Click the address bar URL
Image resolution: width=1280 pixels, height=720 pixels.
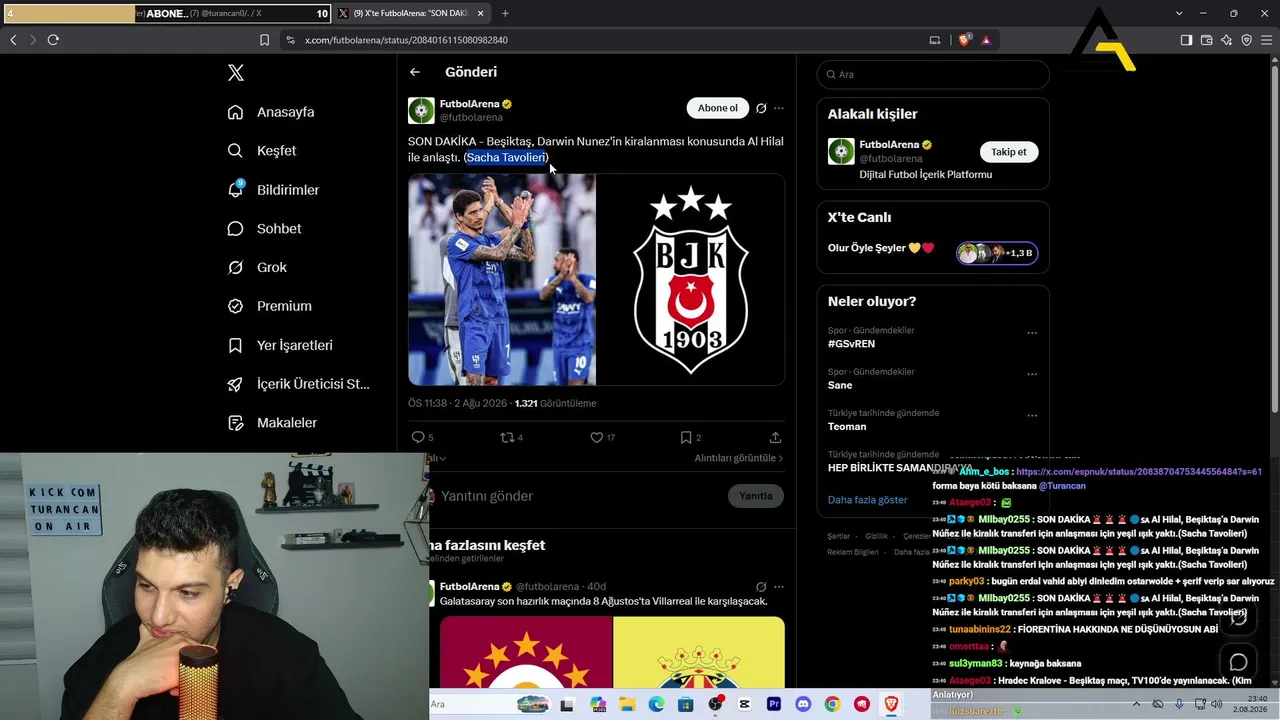point(406,40)
